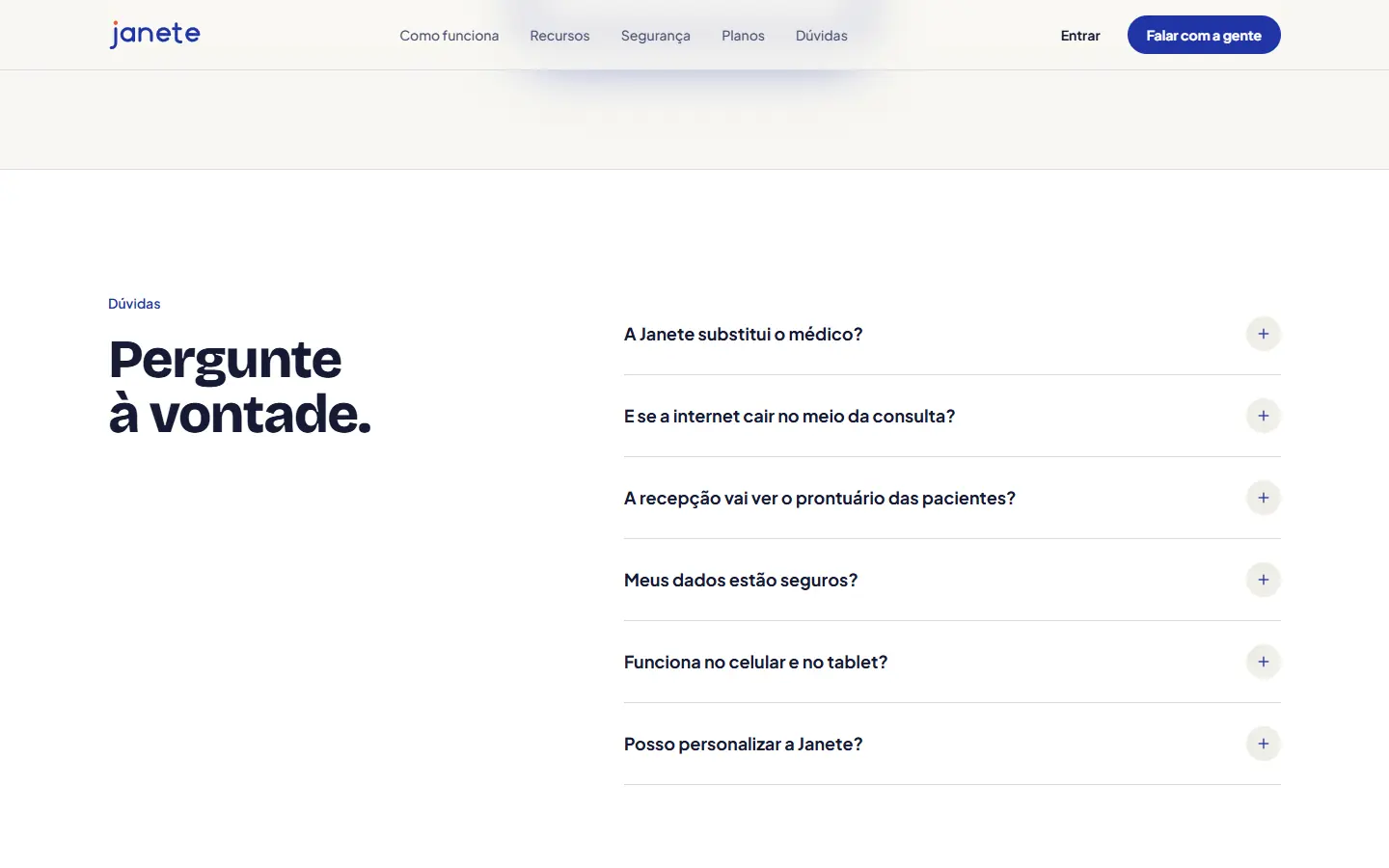
Task: Click the janete logo
Action: pos(155,35)
